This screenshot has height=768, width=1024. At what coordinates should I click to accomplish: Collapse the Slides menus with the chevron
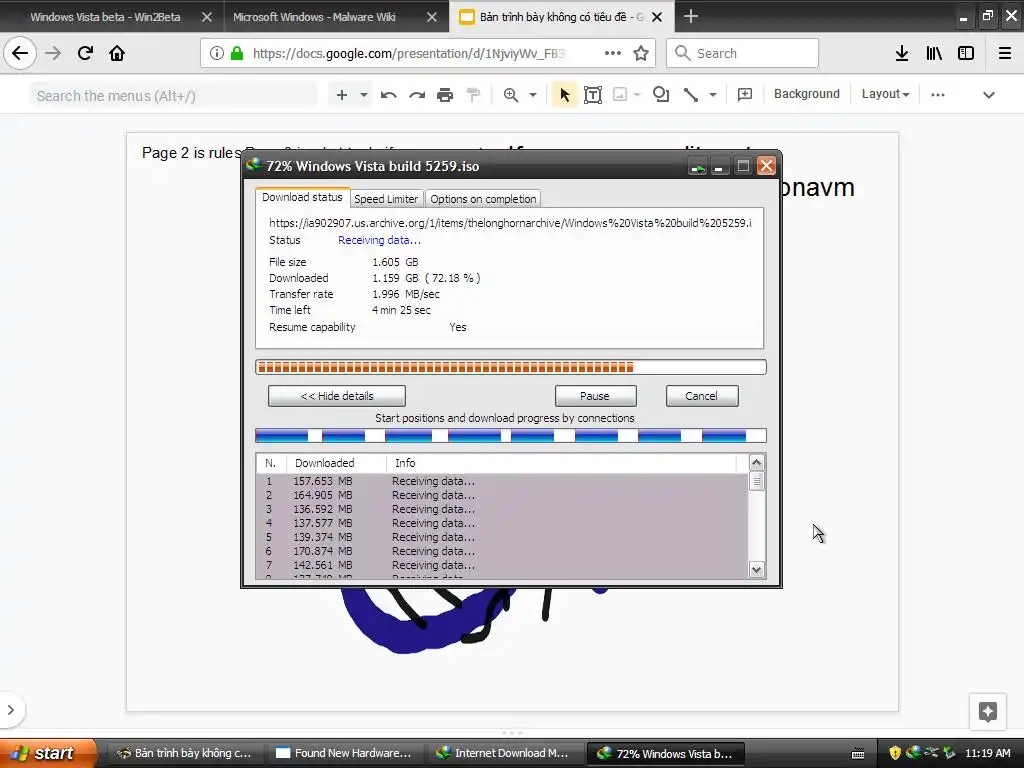[989, 95]
